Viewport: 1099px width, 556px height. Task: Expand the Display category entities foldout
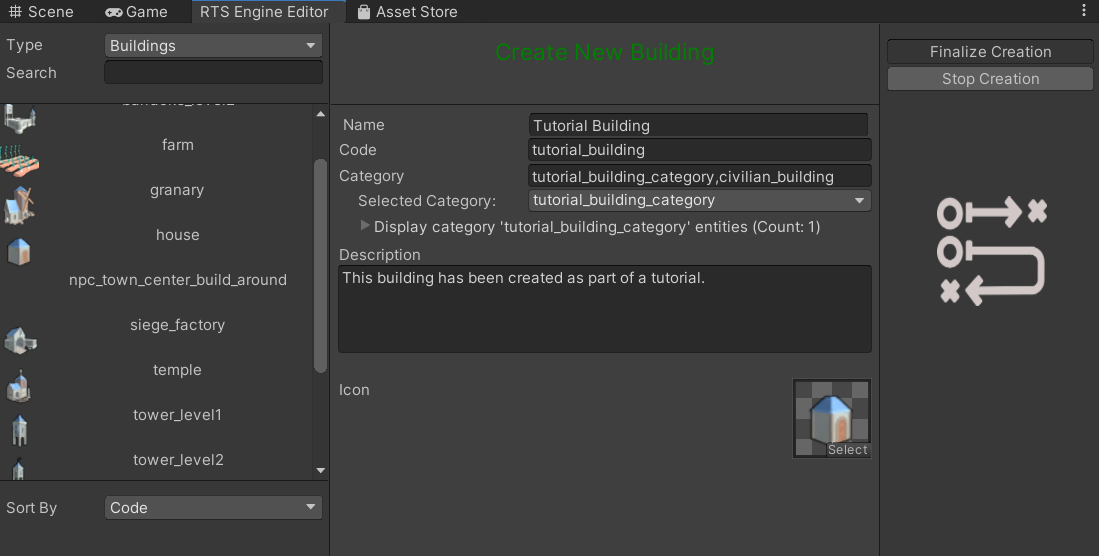(365, 227)
